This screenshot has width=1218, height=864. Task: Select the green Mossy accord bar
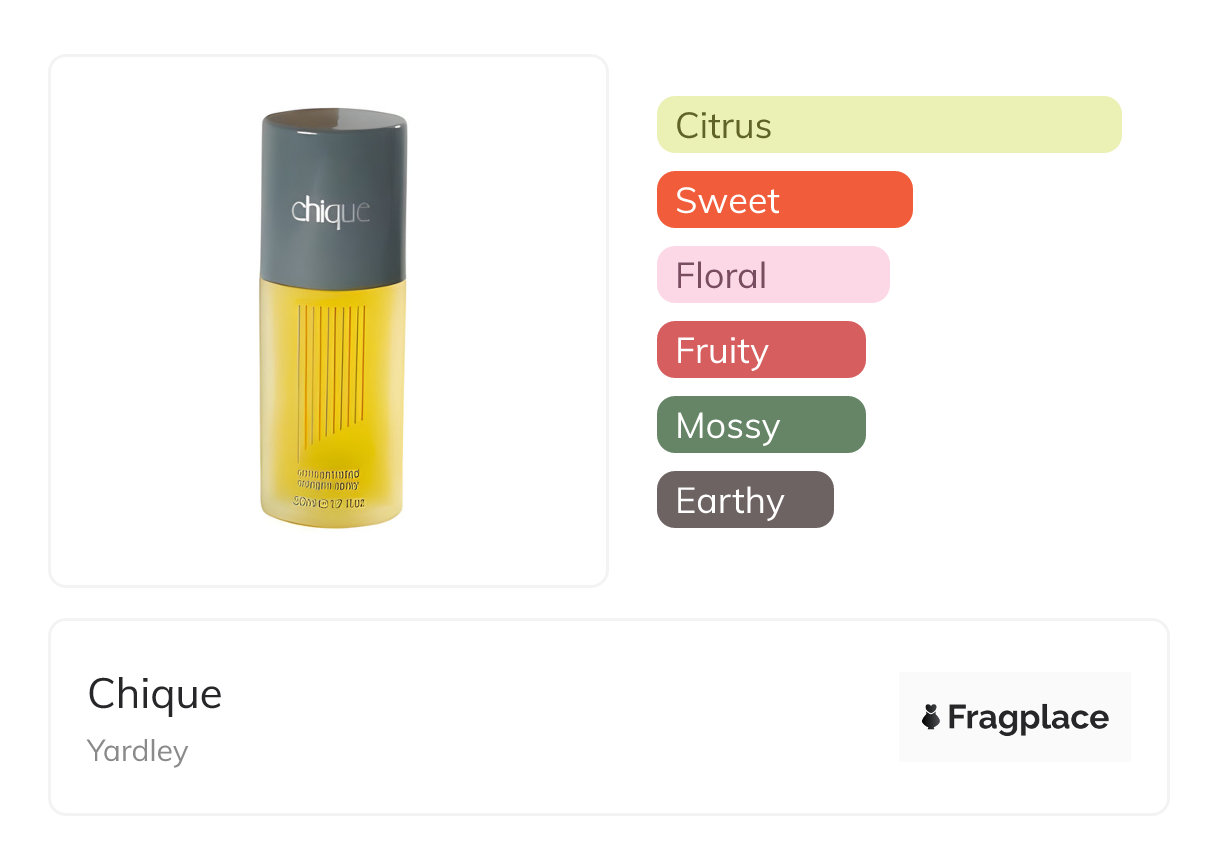(761, 425)
